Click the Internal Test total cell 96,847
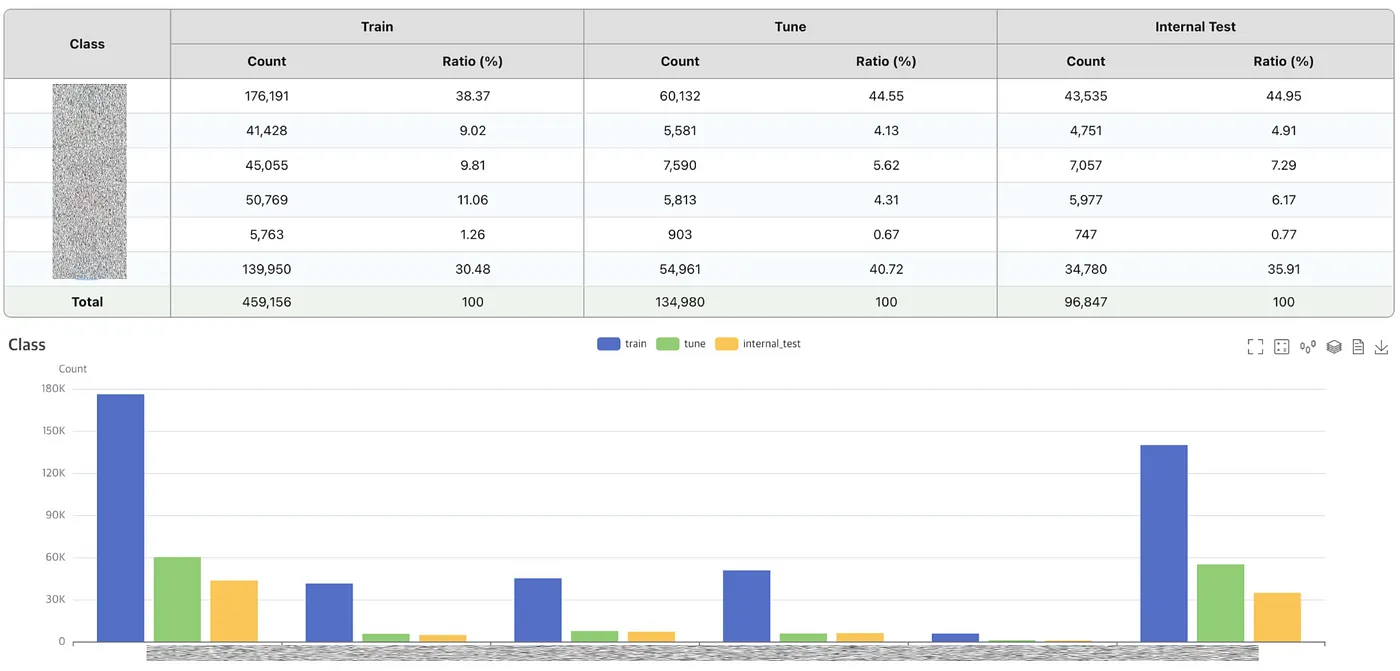This screenshot has height=671, width=1400. coord(1086,302)
